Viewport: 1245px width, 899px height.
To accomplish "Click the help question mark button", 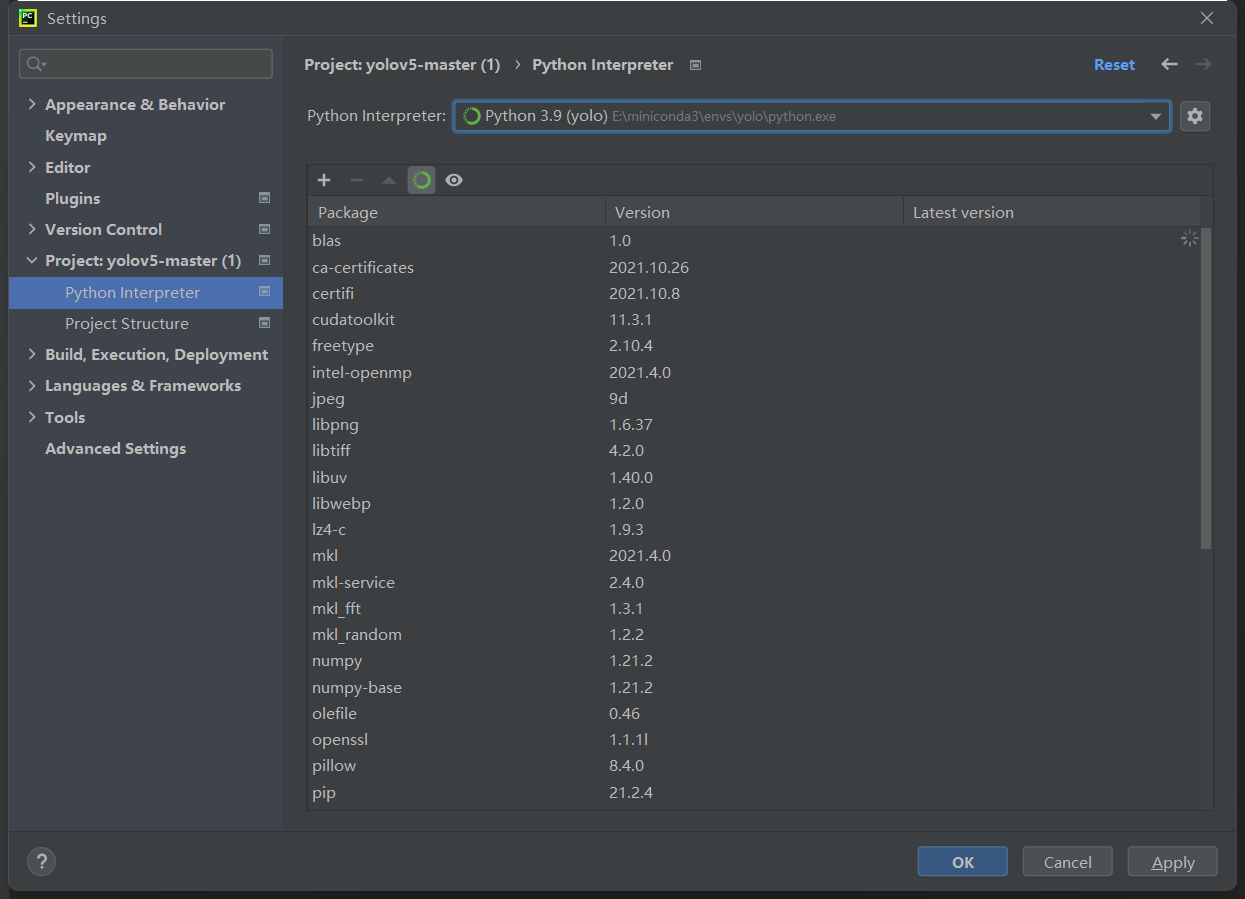I will click(x=41, y=861).
